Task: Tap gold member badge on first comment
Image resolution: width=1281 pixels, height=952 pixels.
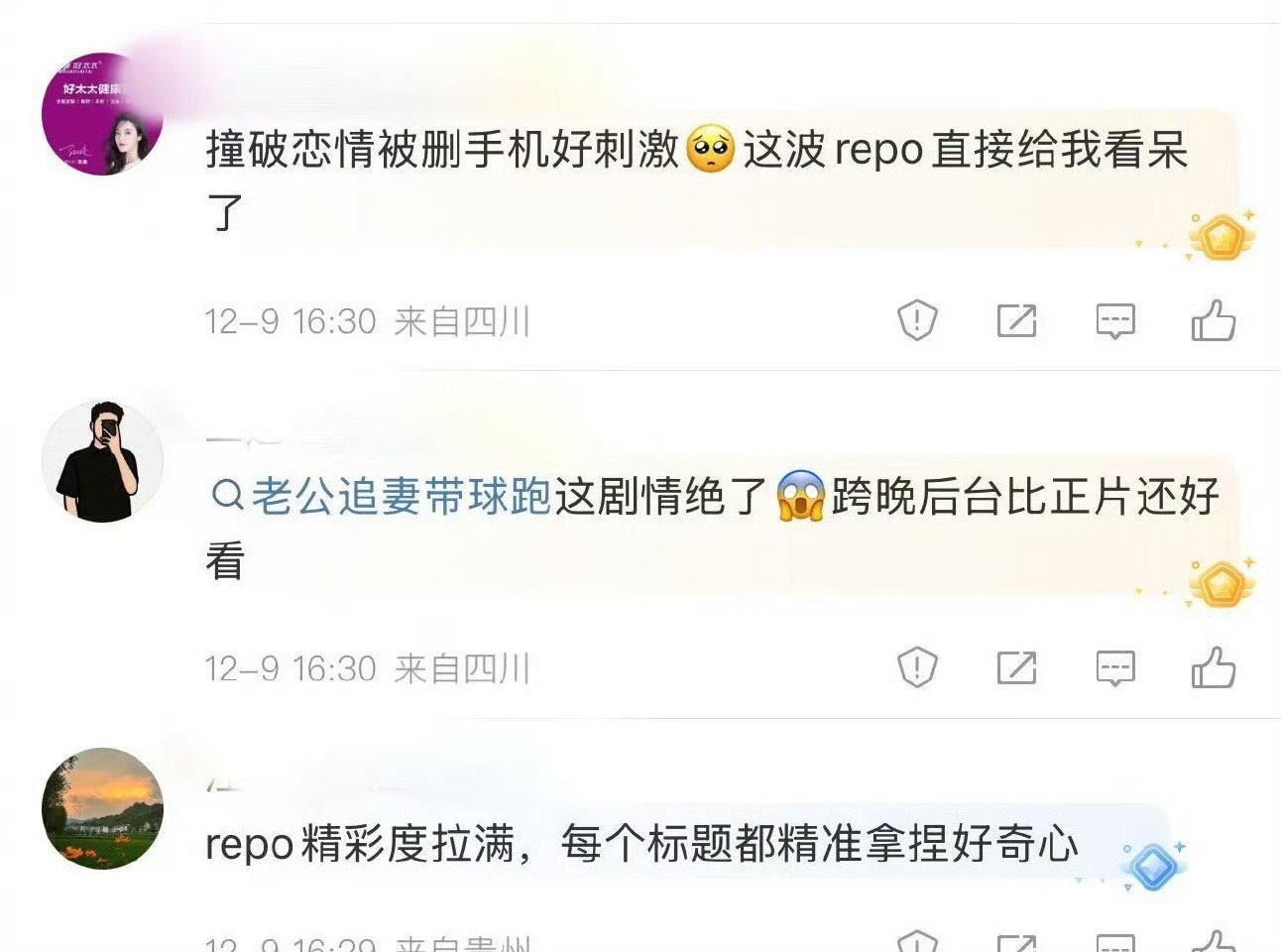Action: (x=1222, y=236)
